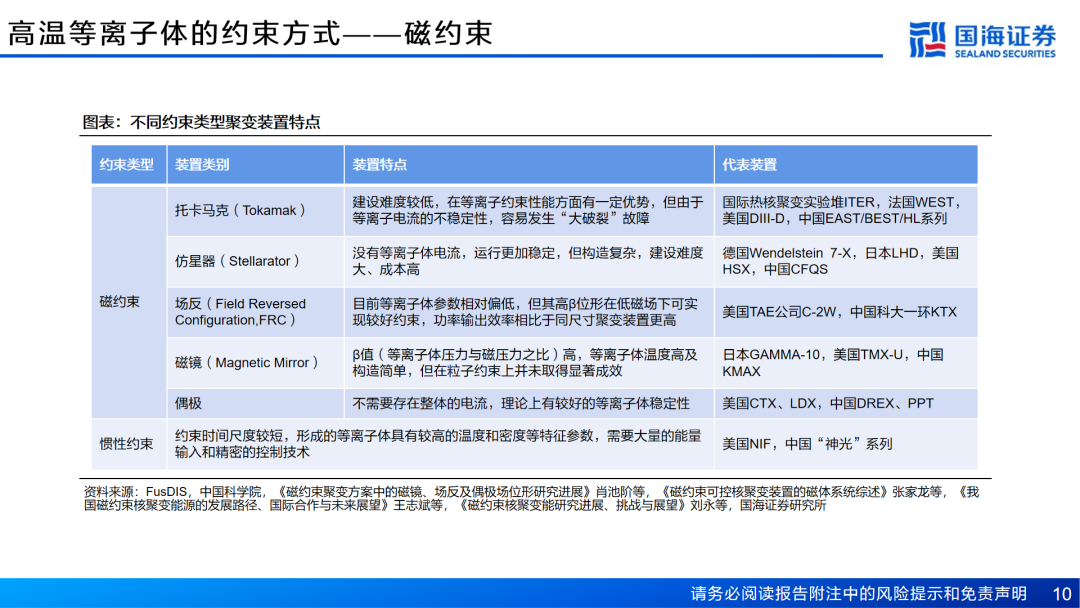Image resolution: width=1080 pixels, height=608 pixels.
Task: Click the page number 10
Action: 1061,594
